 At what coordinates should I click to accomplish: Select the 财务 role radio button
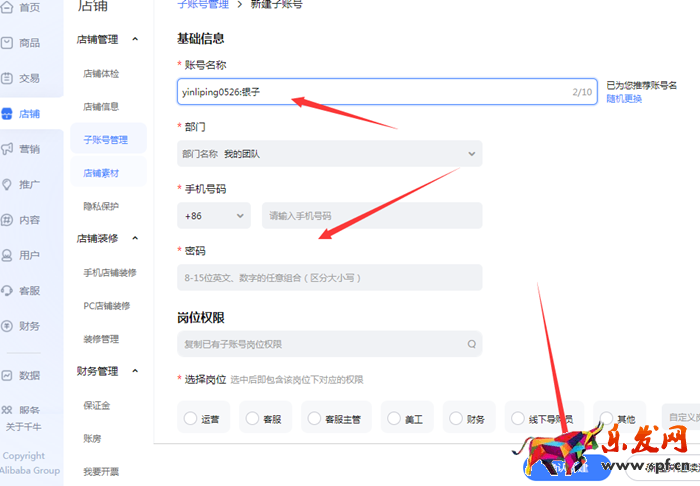point(456,418)
